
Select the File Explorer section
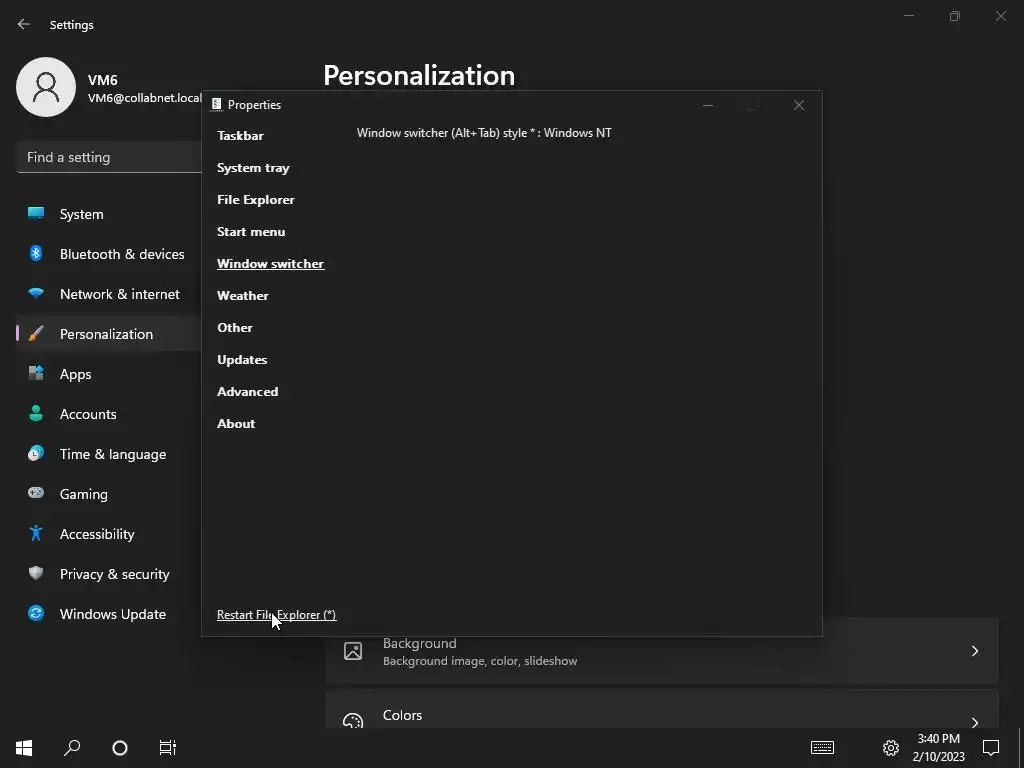coord(256,200)
